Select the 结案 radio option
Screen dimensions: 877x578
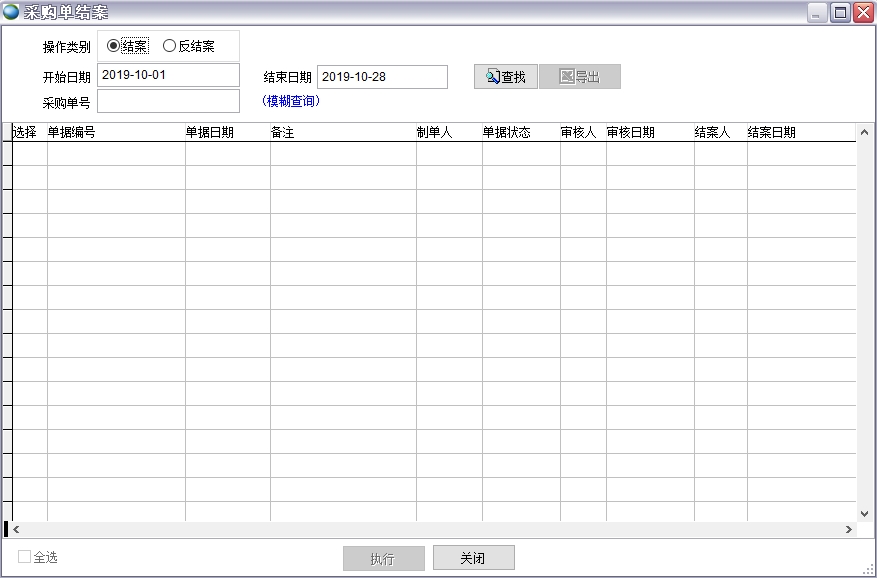point(113,46)
